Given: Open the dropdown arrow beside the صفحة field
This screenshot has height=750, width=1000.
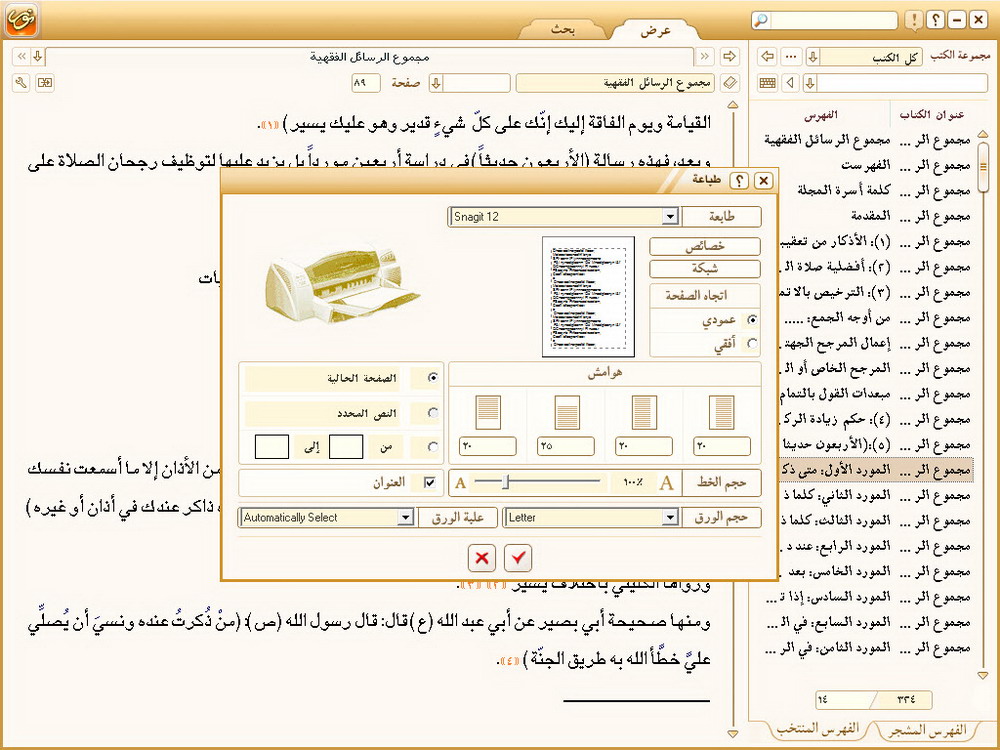Looking at the screenshot, I should click(436, 83).
